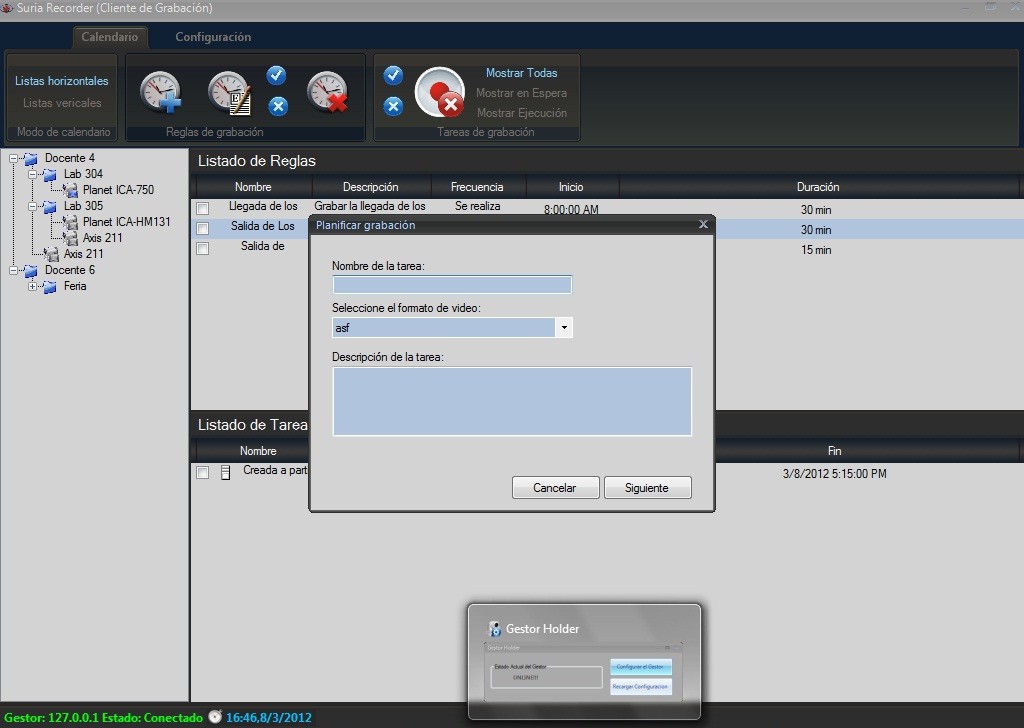Check the 'Llegada de los' rule checkbox
The width and height of the screenshot is (1024, 728).
203,208
